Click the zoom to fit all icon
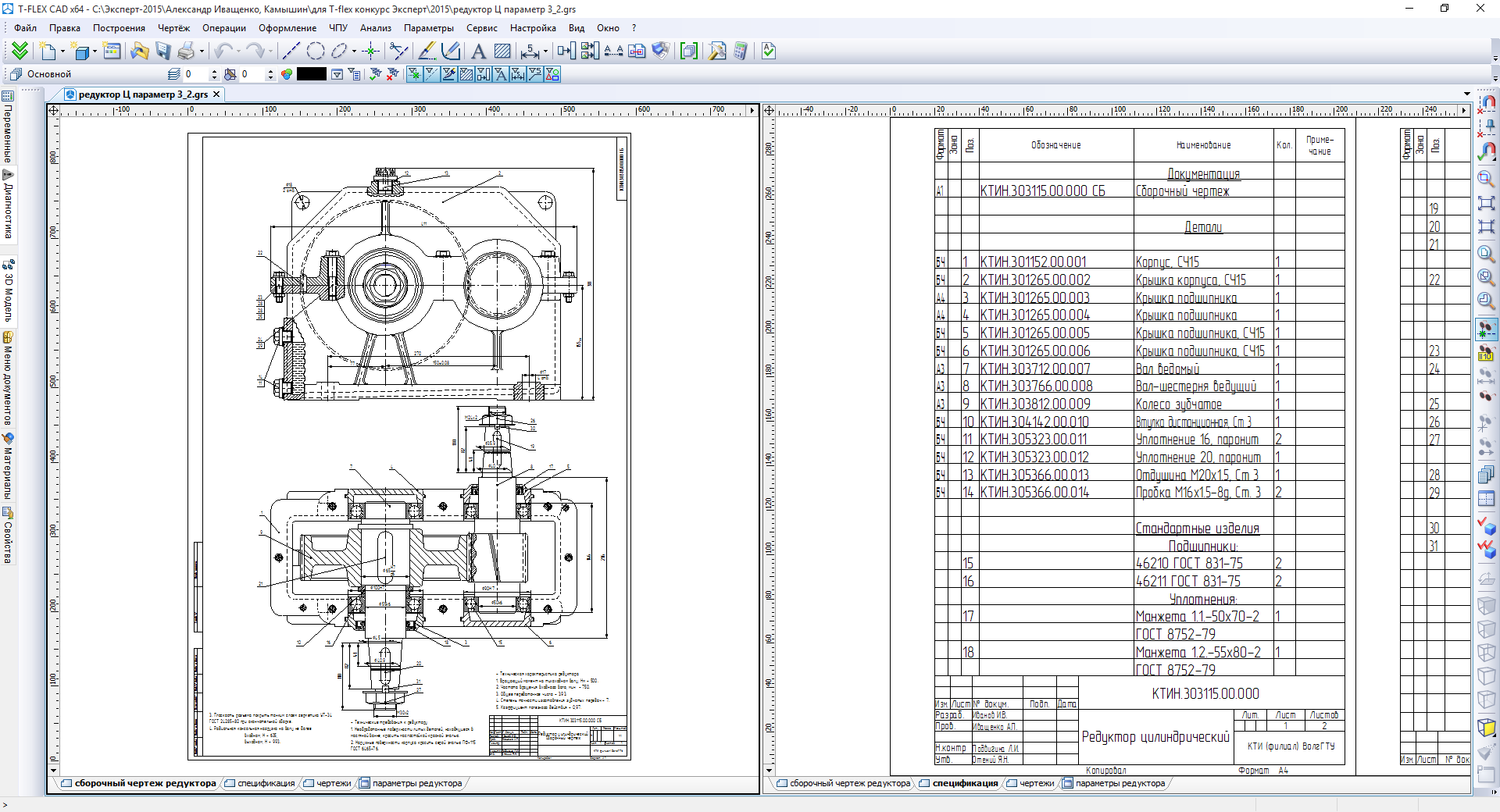 tap(1486, 203)
